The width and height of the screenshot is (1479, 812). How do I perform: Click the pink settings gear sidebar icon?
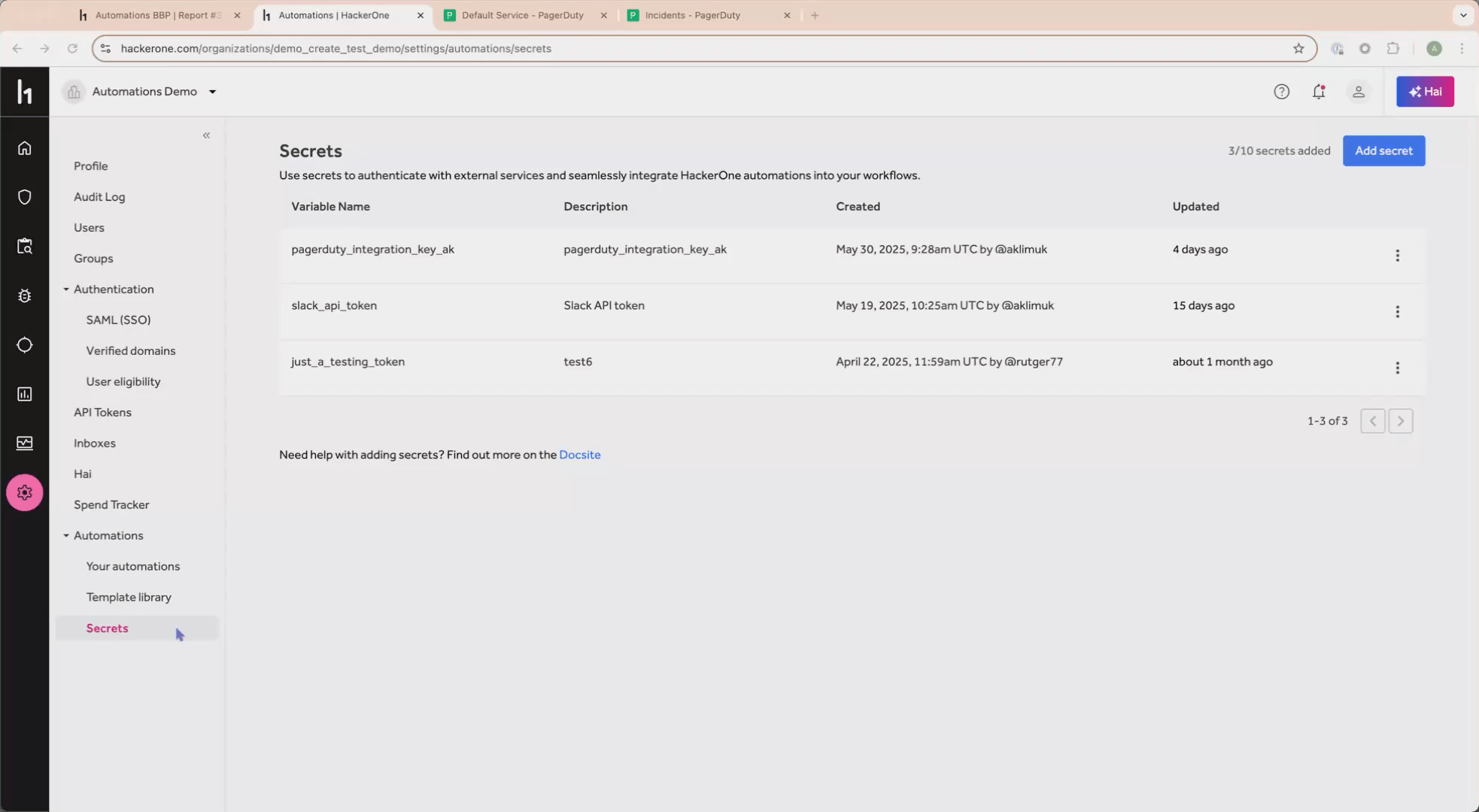pos(25,492)
